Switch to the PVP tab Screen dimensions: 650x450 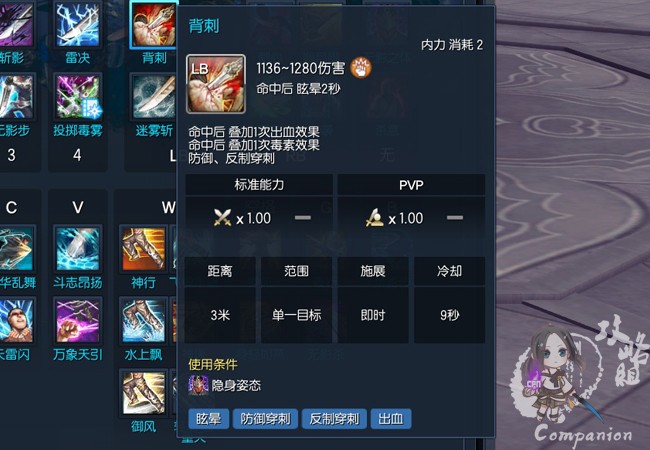coord(411,184)
